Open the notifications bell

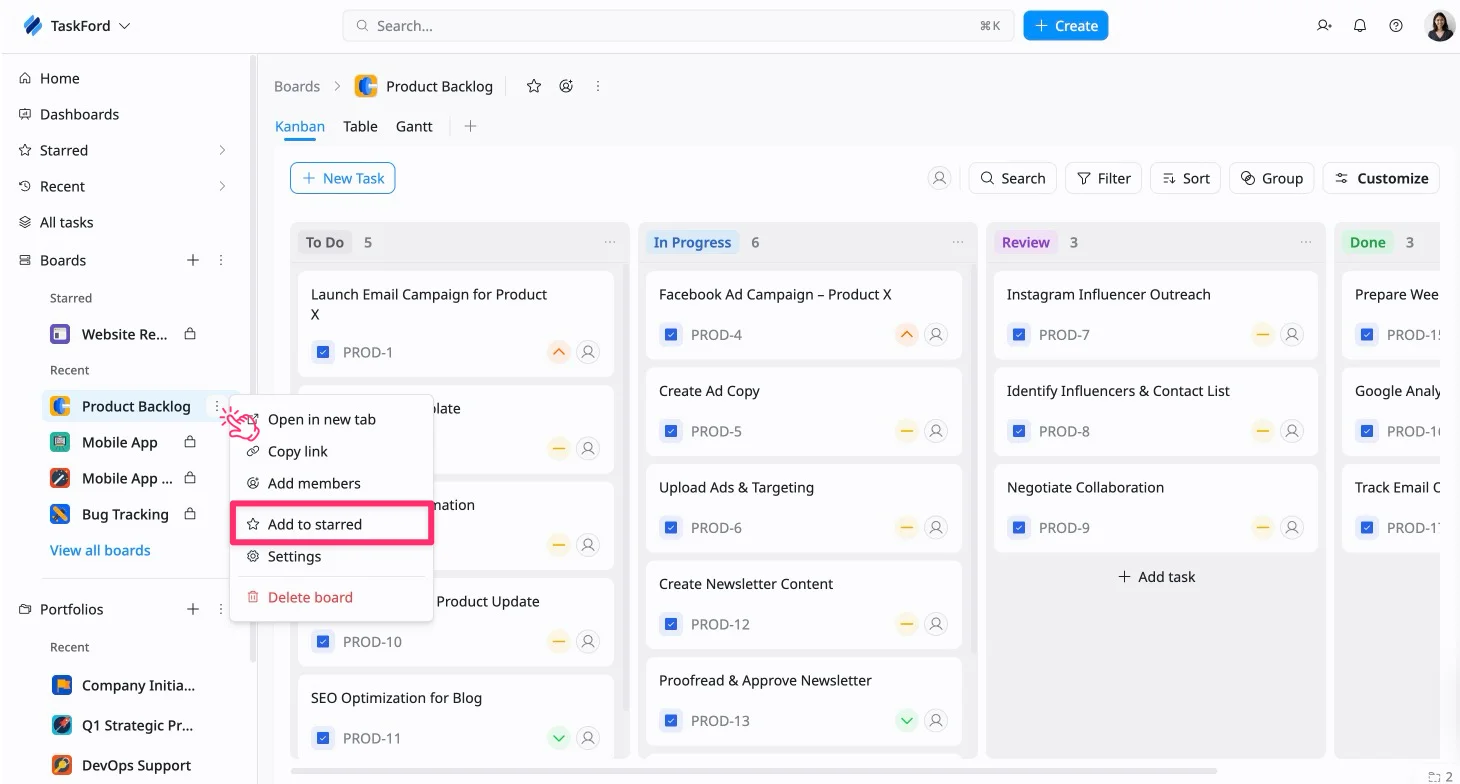[x=1360, y=26]
